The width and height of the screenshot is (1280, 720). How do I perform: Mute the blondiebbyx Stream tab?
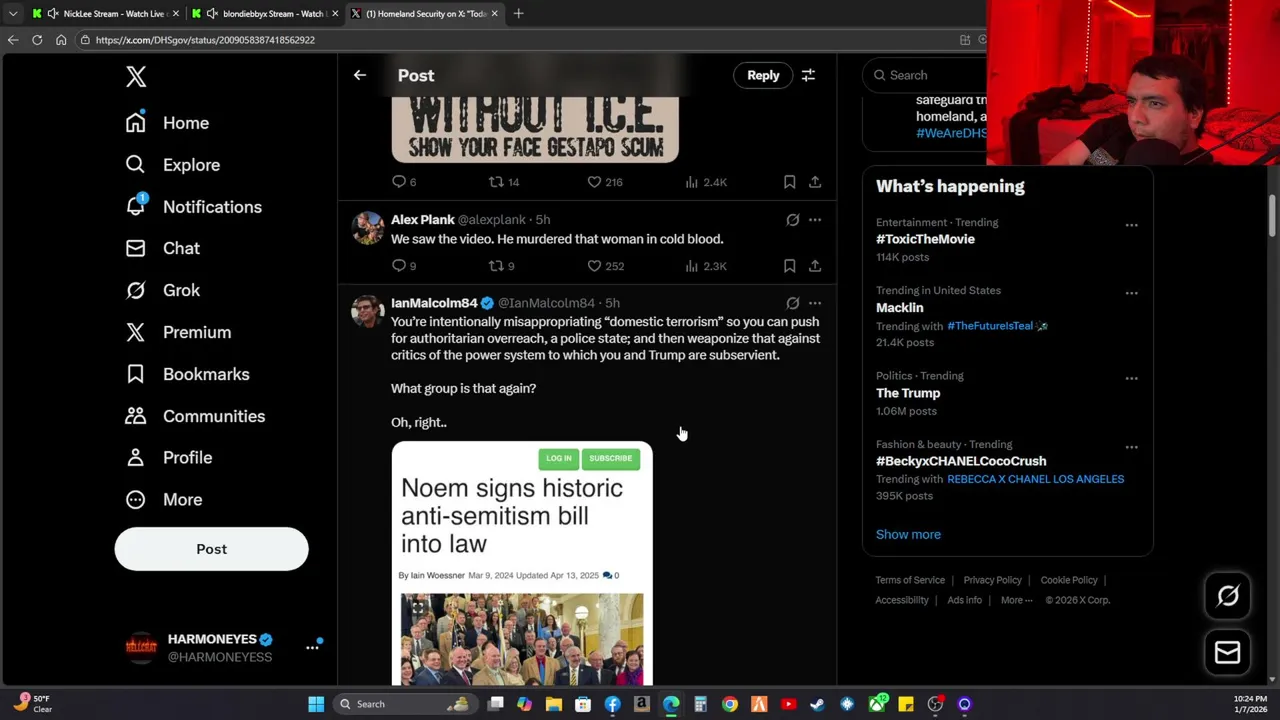point(212,14)
